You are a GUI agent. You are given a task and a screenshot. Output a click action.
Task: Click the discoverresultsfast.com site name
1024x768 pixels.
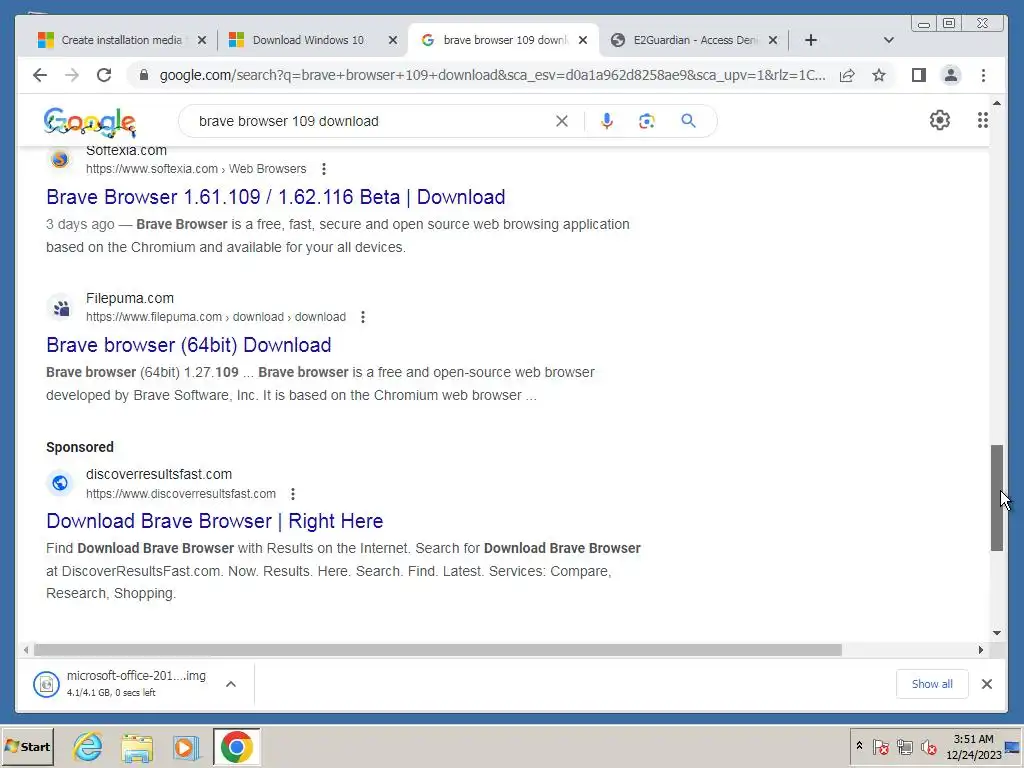point(159,474)
